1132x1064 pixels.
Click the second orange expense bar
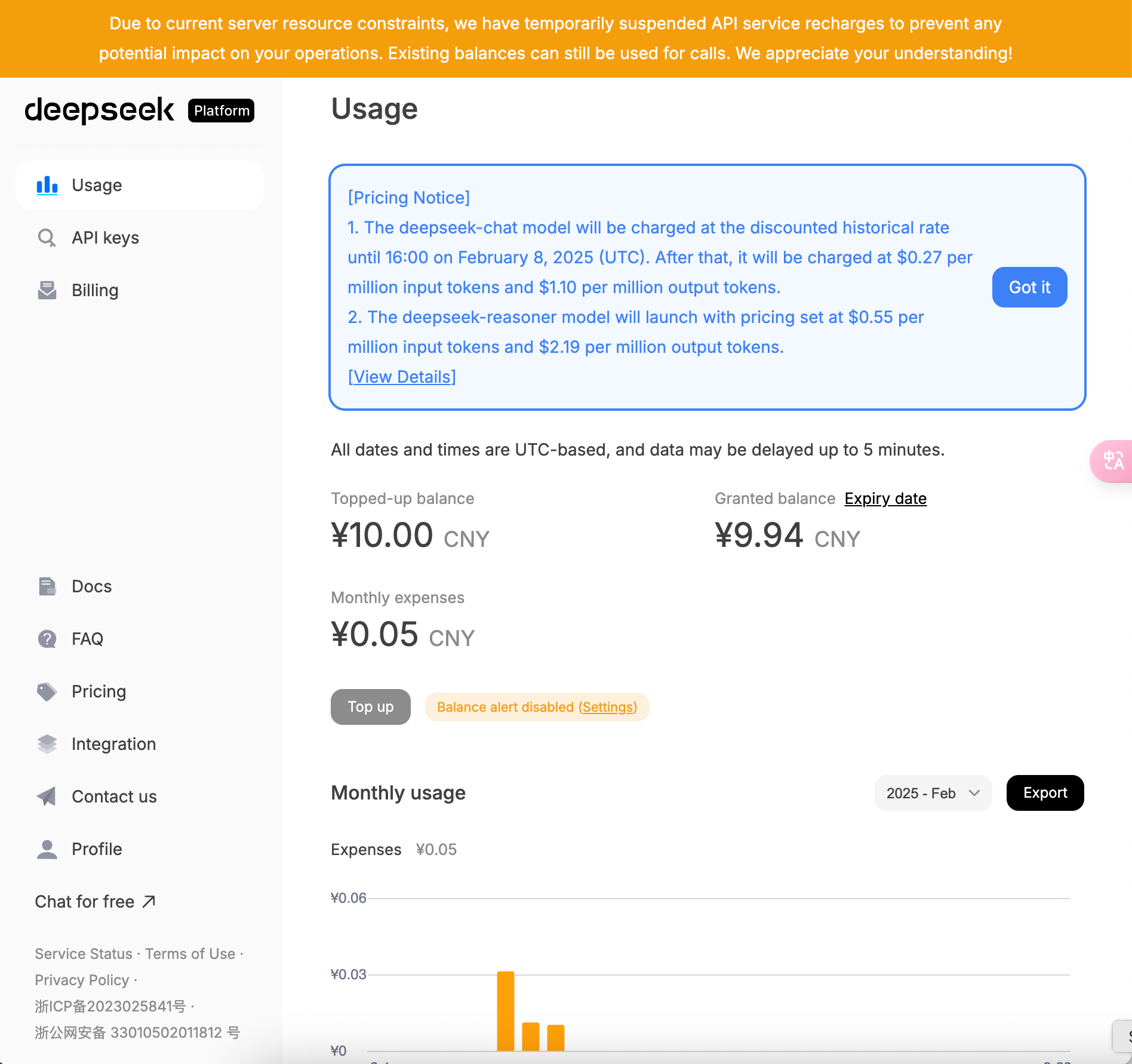tap(531, 1037)
